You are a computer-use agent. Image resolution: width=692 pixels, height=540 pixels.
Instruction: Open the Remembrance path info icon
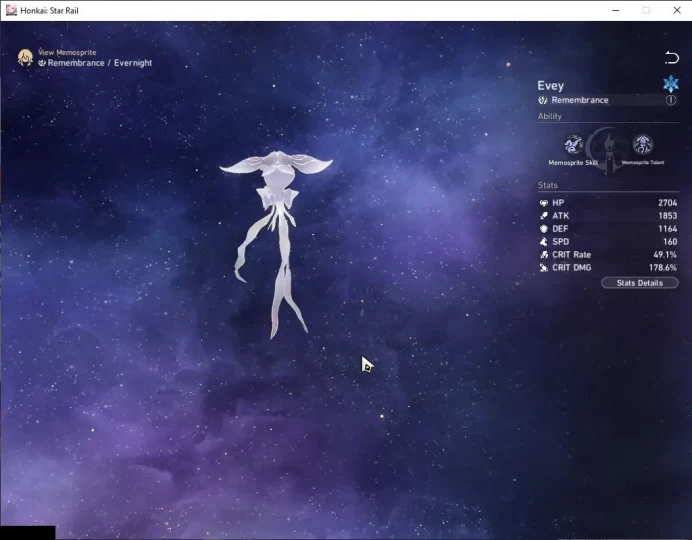[670, 100]
